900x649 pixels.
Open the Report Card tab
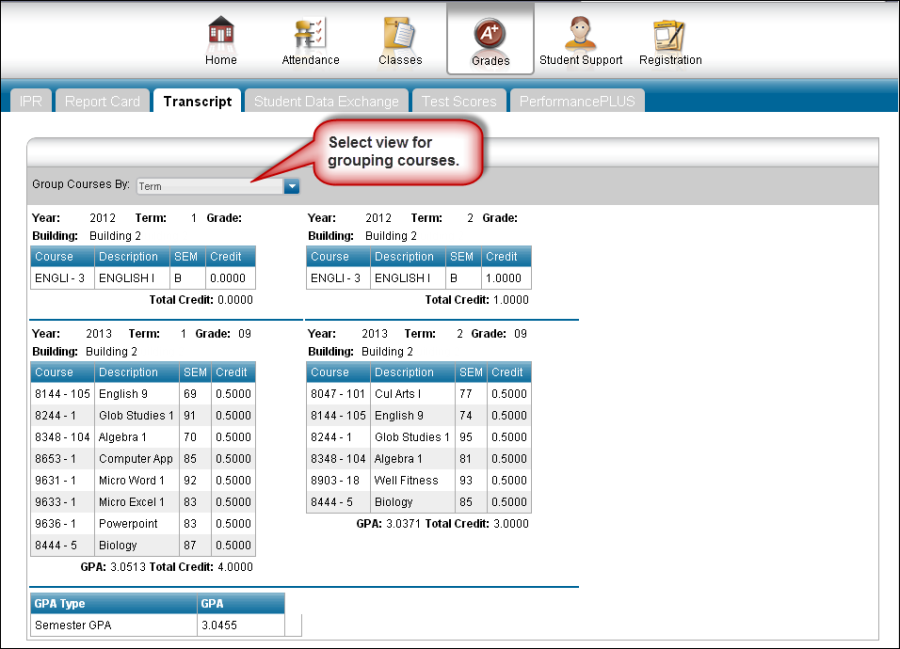click(x=102, y=101)
